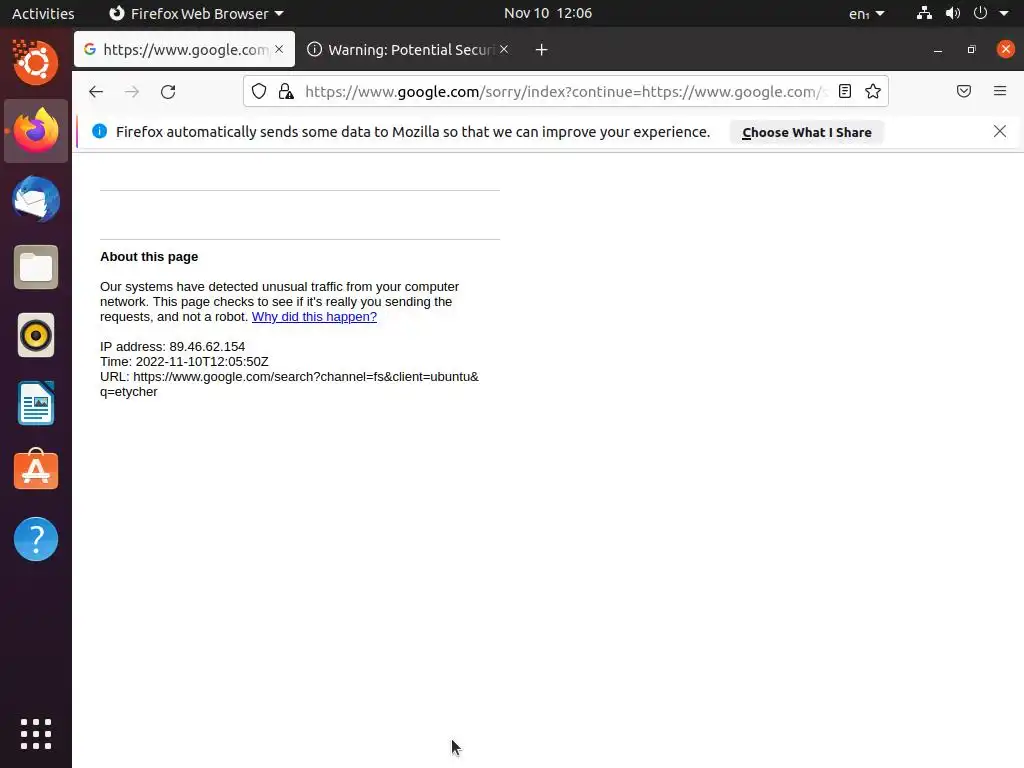The width and height of the screenshot is (1024, 768).
Task: Click the q=etycher text line
Action: tap(129, 392)
